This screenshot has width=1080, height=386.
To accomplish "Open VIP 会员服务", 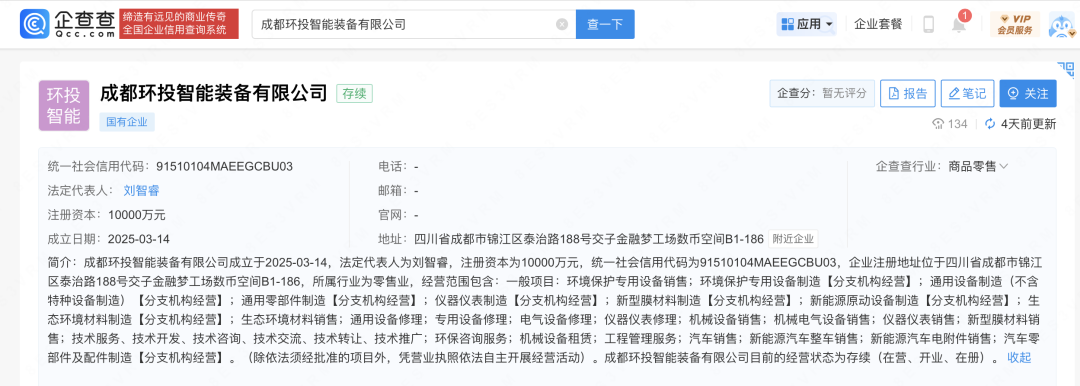I will (x=1015, y=24).
